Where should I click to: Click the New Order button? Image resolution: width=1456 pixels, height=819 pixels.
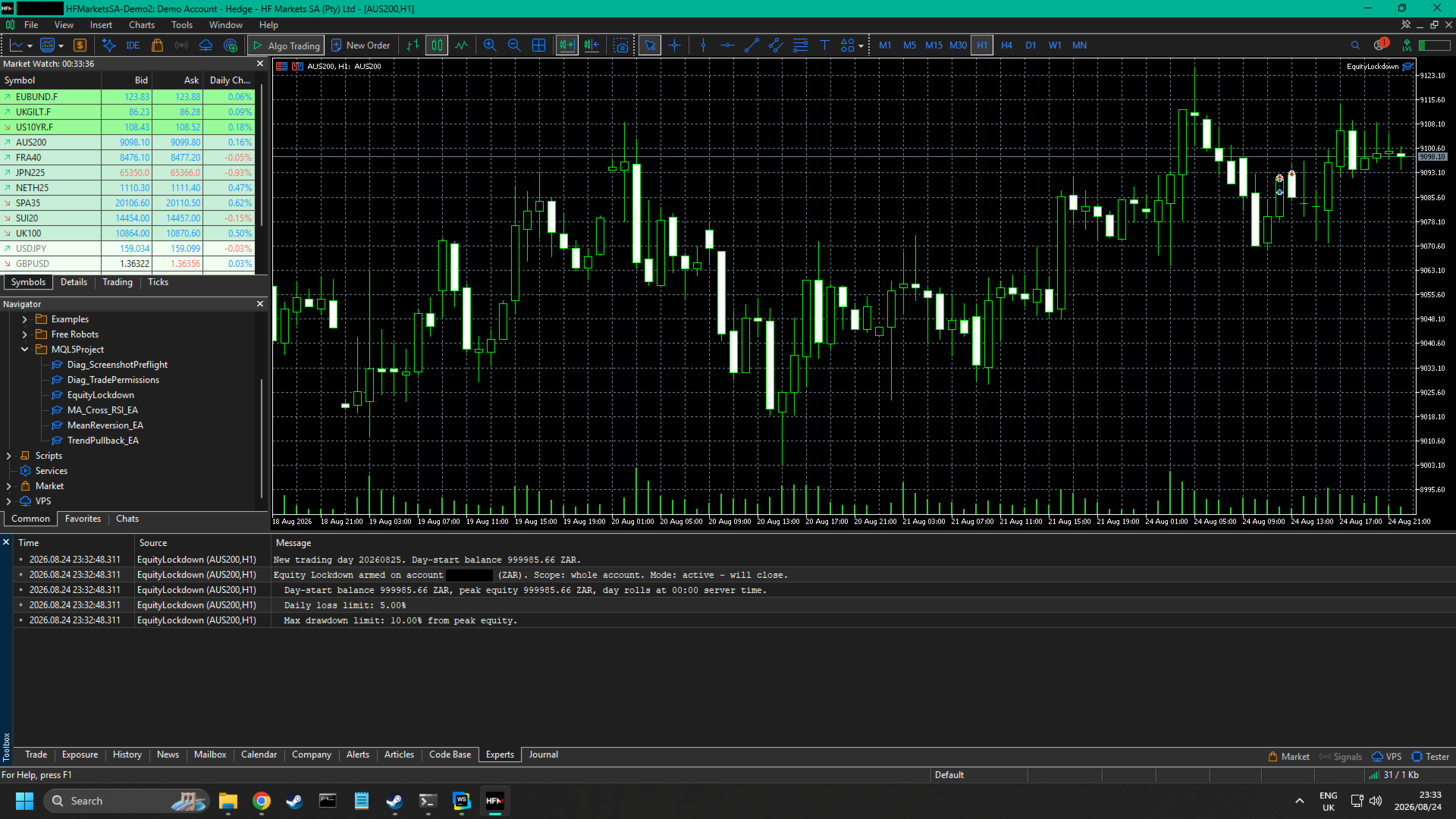(x=361, y=45)
